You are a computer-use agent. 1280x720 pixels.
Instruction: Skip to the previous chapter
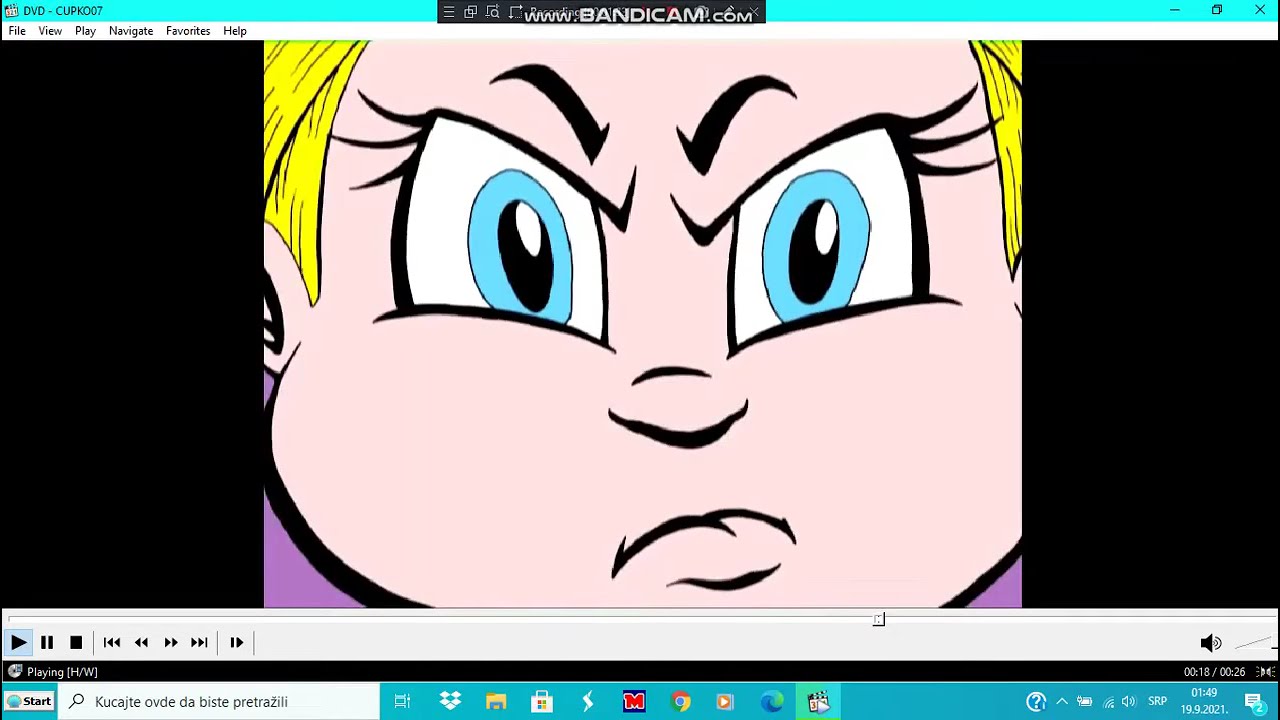(112, 642)
